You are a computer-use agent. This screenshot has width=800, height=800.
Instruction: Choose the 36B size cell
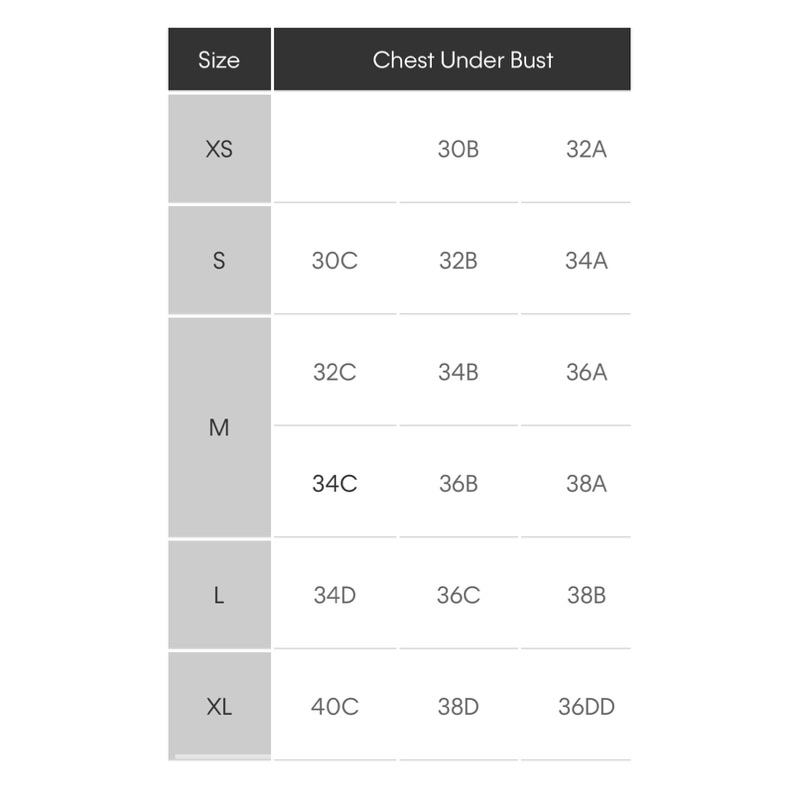pos(458,484)
